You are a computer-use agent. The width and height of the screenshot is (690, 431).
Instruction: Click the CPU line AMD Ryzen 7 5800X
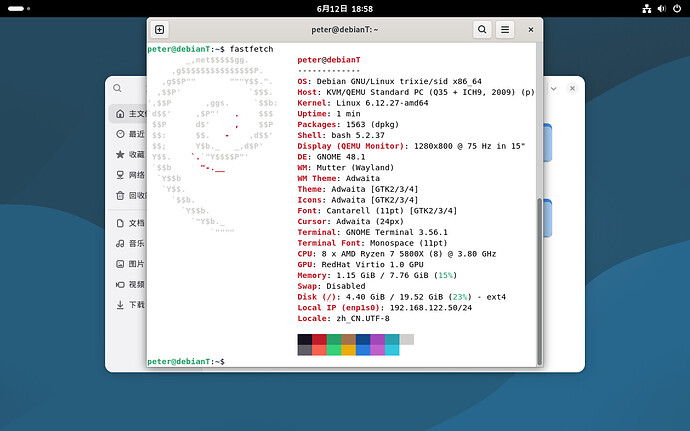pyautogui.click(x=396, y=254)
